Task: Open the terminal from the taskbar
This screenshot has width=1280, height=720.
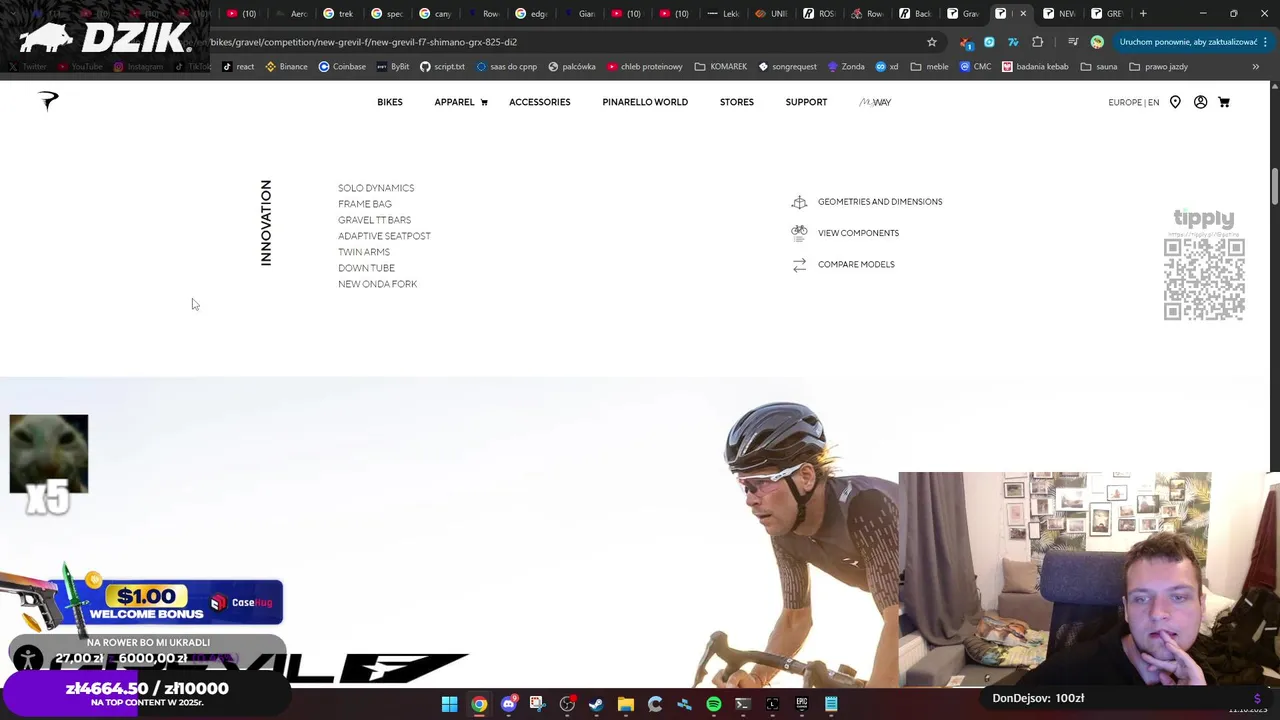Action: [742, 704]
